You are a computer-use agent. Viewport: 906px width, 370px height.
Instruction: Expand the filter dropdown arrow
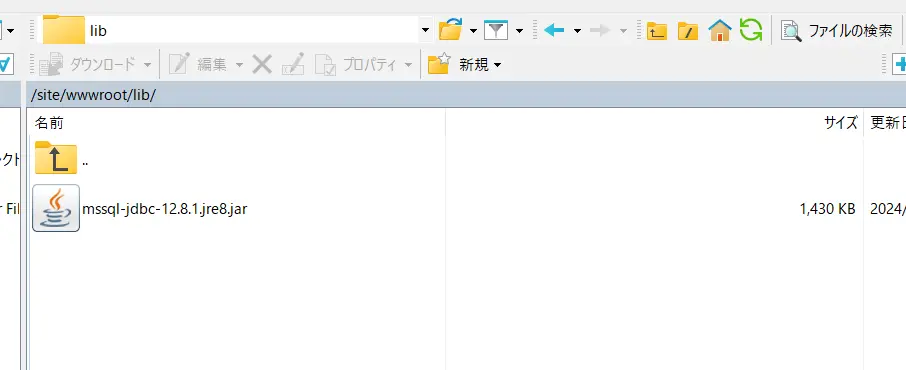(519, 31)
